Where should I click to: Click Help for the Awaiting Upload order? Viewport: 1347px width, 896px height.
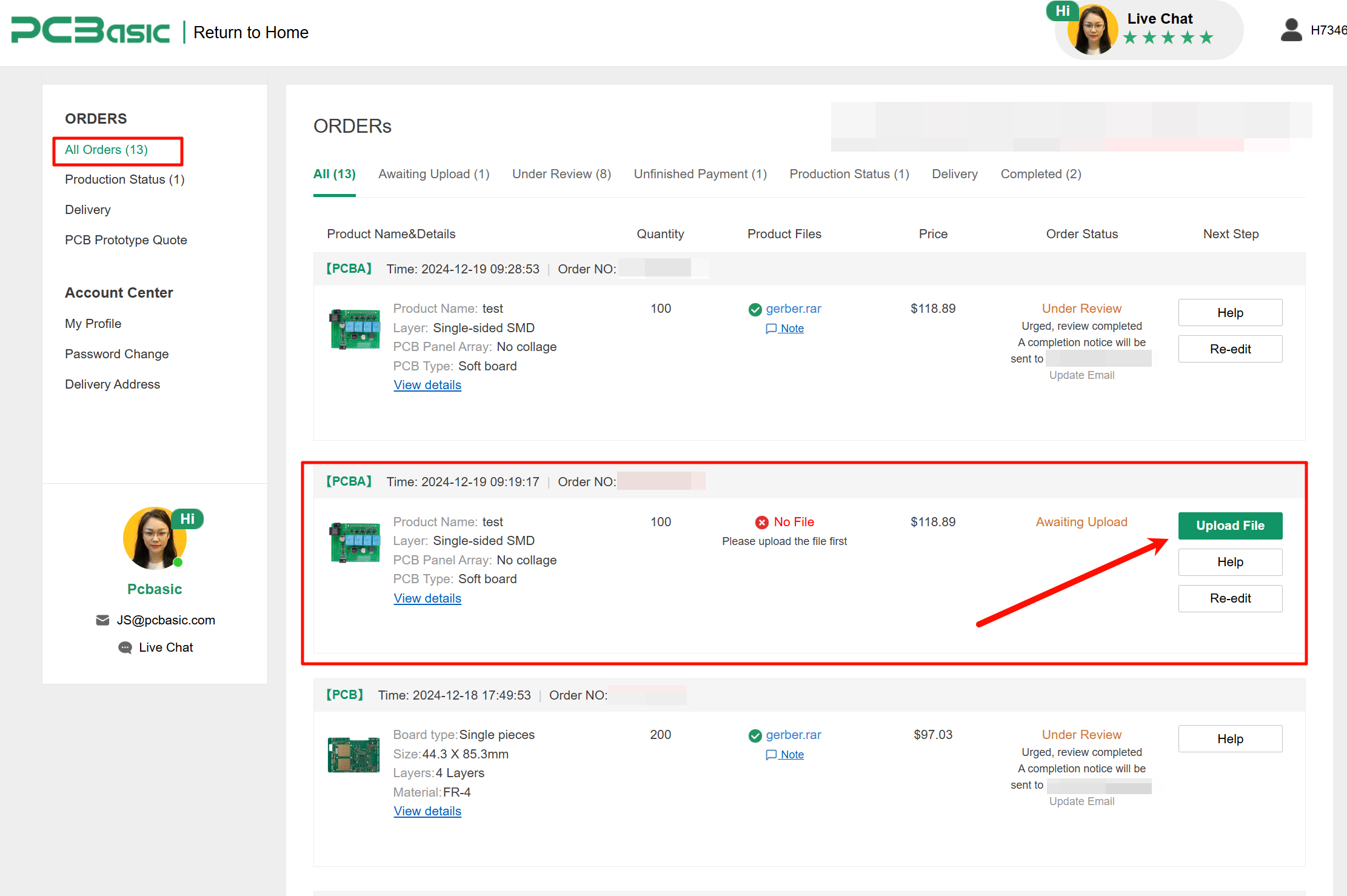pos(1230,562)
